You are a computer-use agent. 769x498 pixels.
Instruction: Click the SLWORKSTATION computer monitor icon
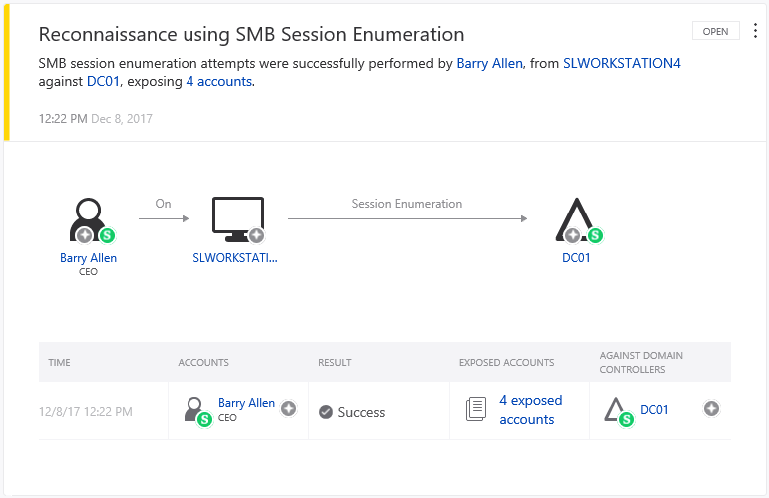[x=237, y=218]
